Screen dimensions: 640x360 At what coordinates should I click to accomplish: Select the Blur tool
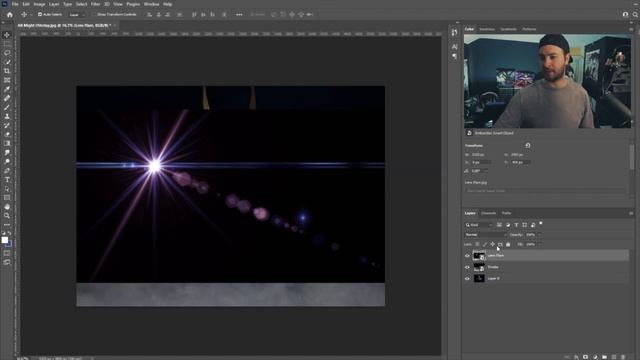coord(7,152)
